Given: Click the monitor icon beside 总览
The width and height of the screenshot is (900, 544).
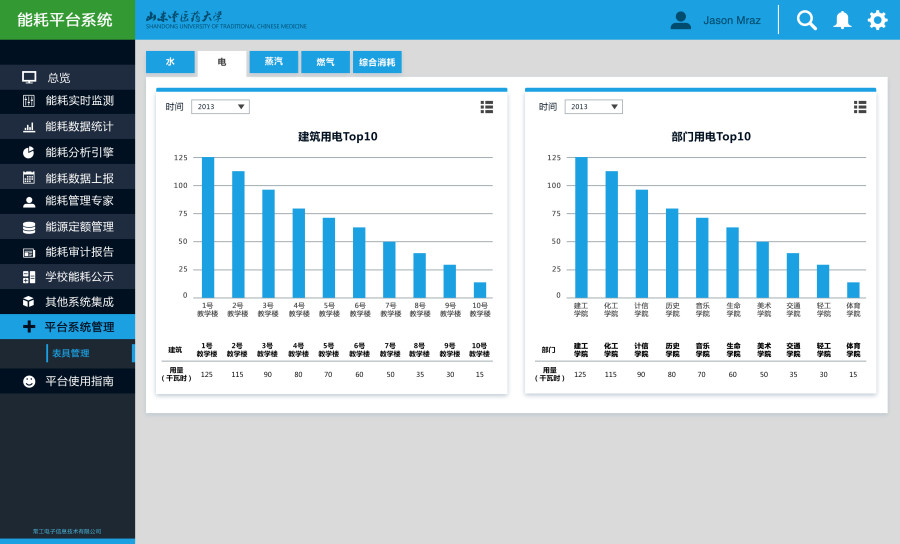Looking at the screenshot, I should 29,77.
